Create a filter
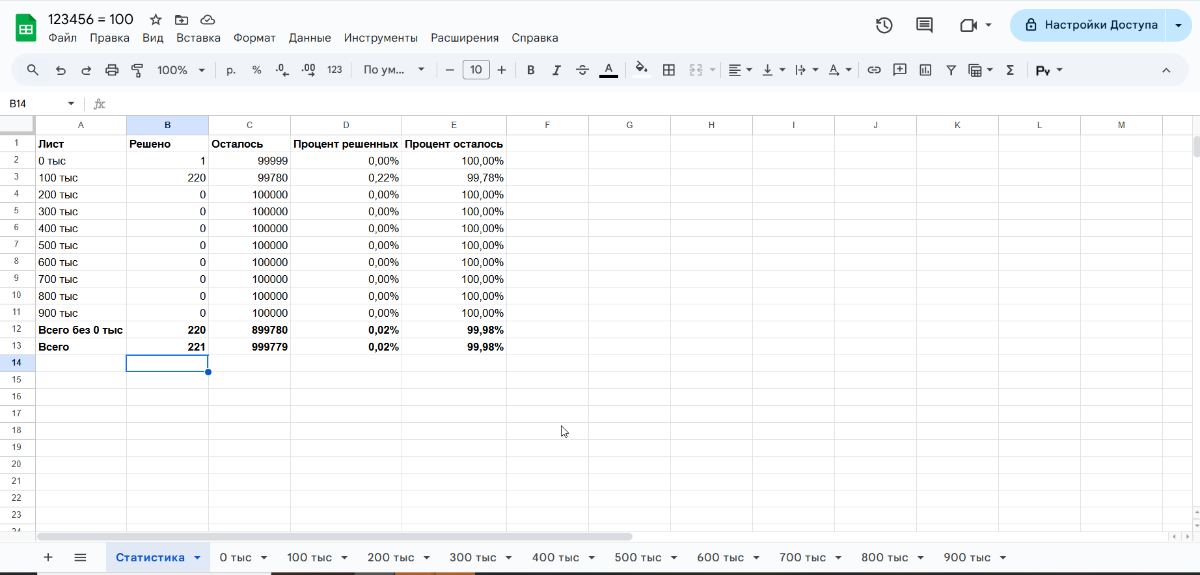 click(951, 70)
